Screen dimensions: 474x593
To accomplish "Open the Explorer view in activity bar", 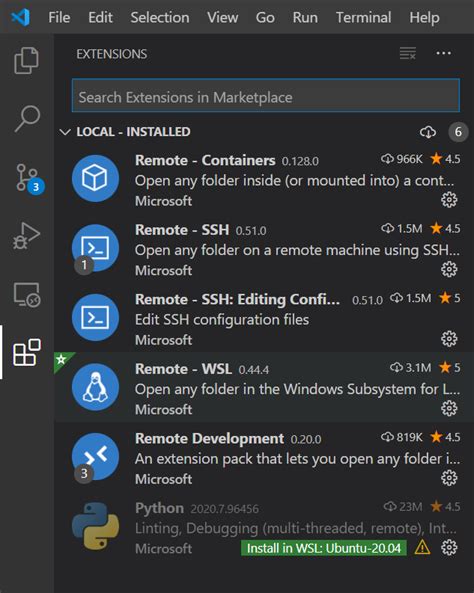I will 26,60.
